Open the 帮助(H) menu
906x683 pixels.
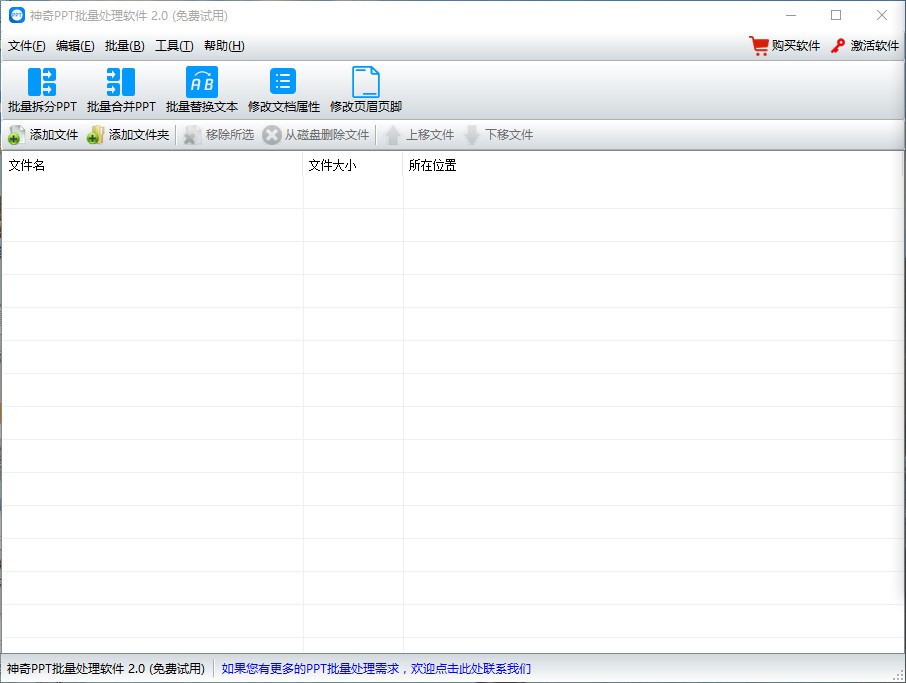(224, 46)
